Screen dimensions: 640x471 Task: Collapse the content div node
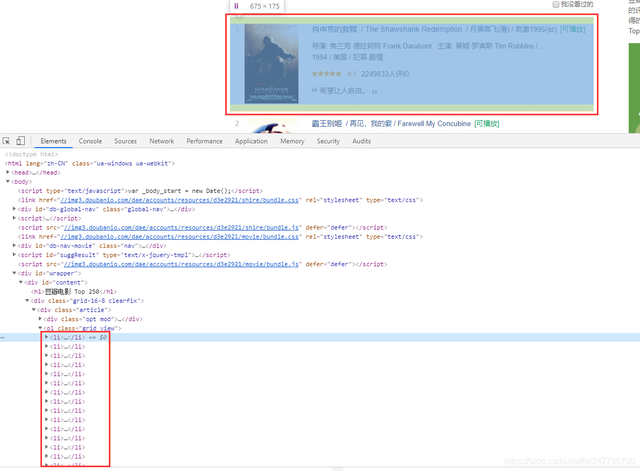point(21,282)
